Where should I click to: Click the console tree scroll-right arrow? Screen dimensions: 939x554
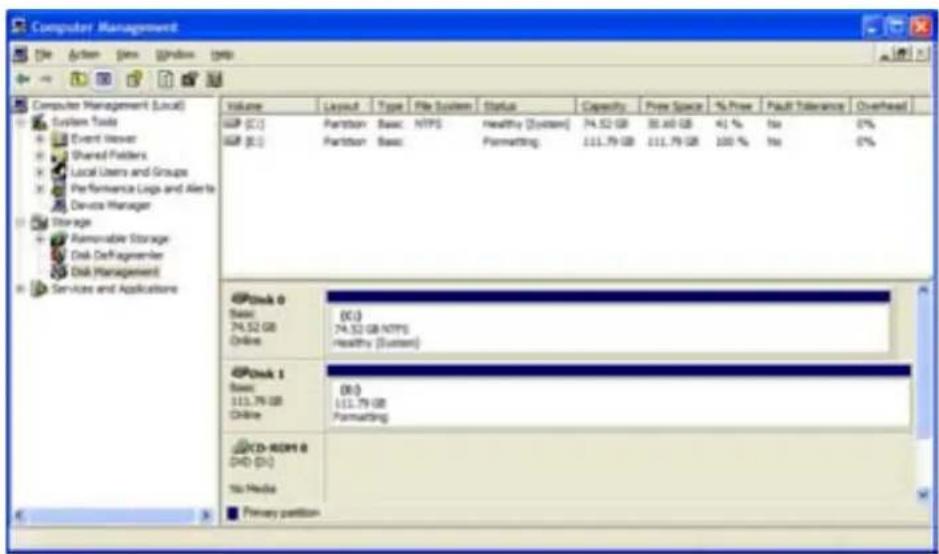click(206, 514)
